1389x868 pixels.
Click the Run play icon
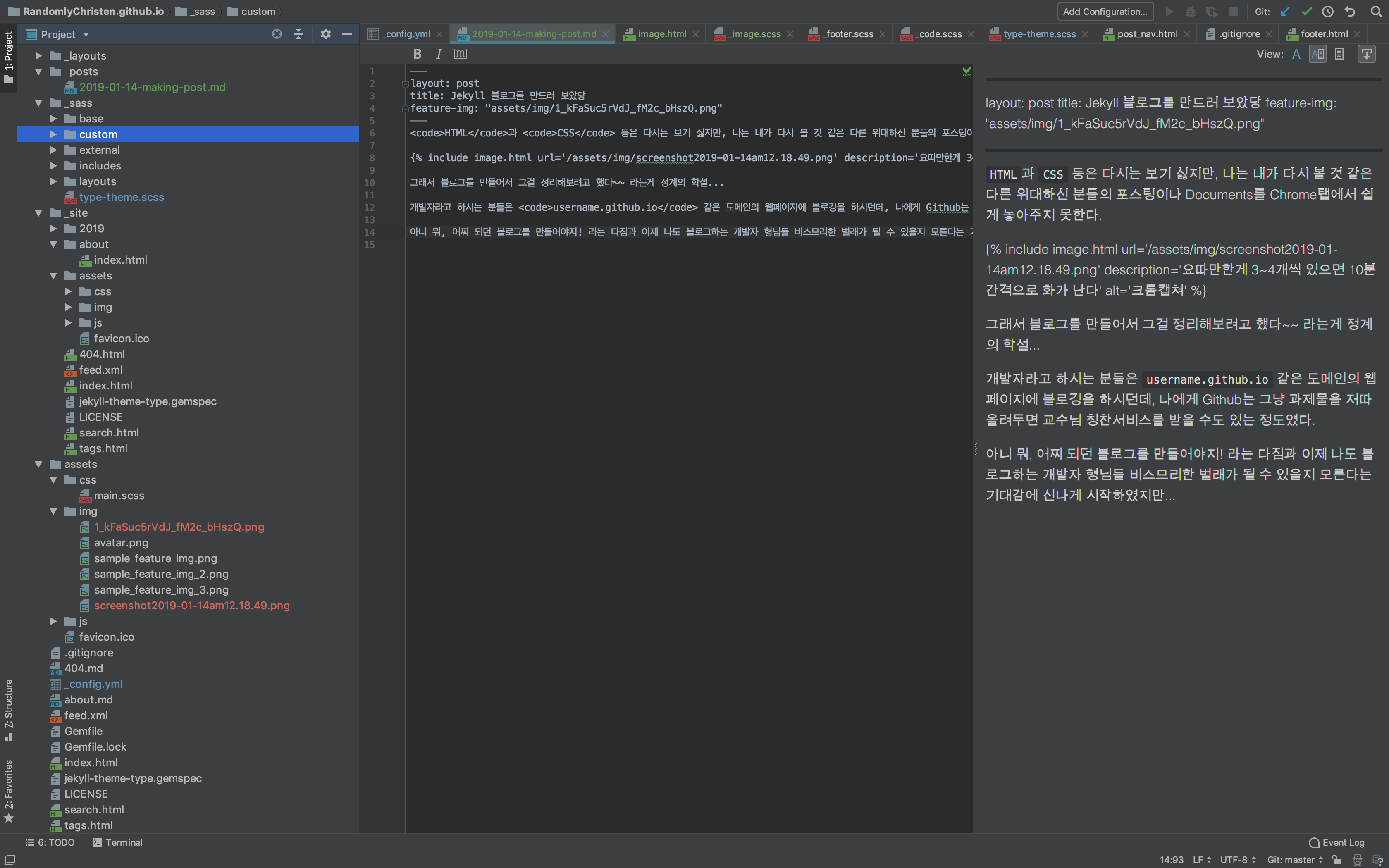pos(1169,12)
